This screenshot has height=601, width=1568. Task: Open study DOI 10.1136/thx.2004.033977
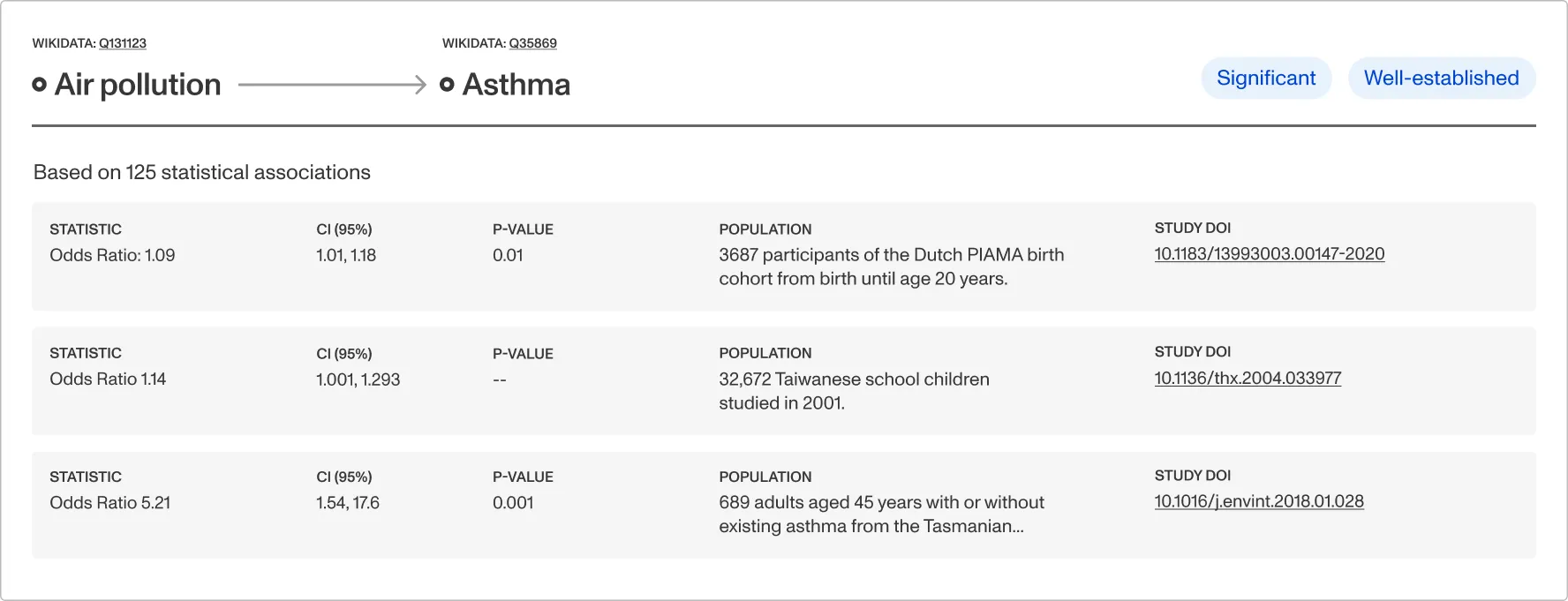tap(1248, 379)
